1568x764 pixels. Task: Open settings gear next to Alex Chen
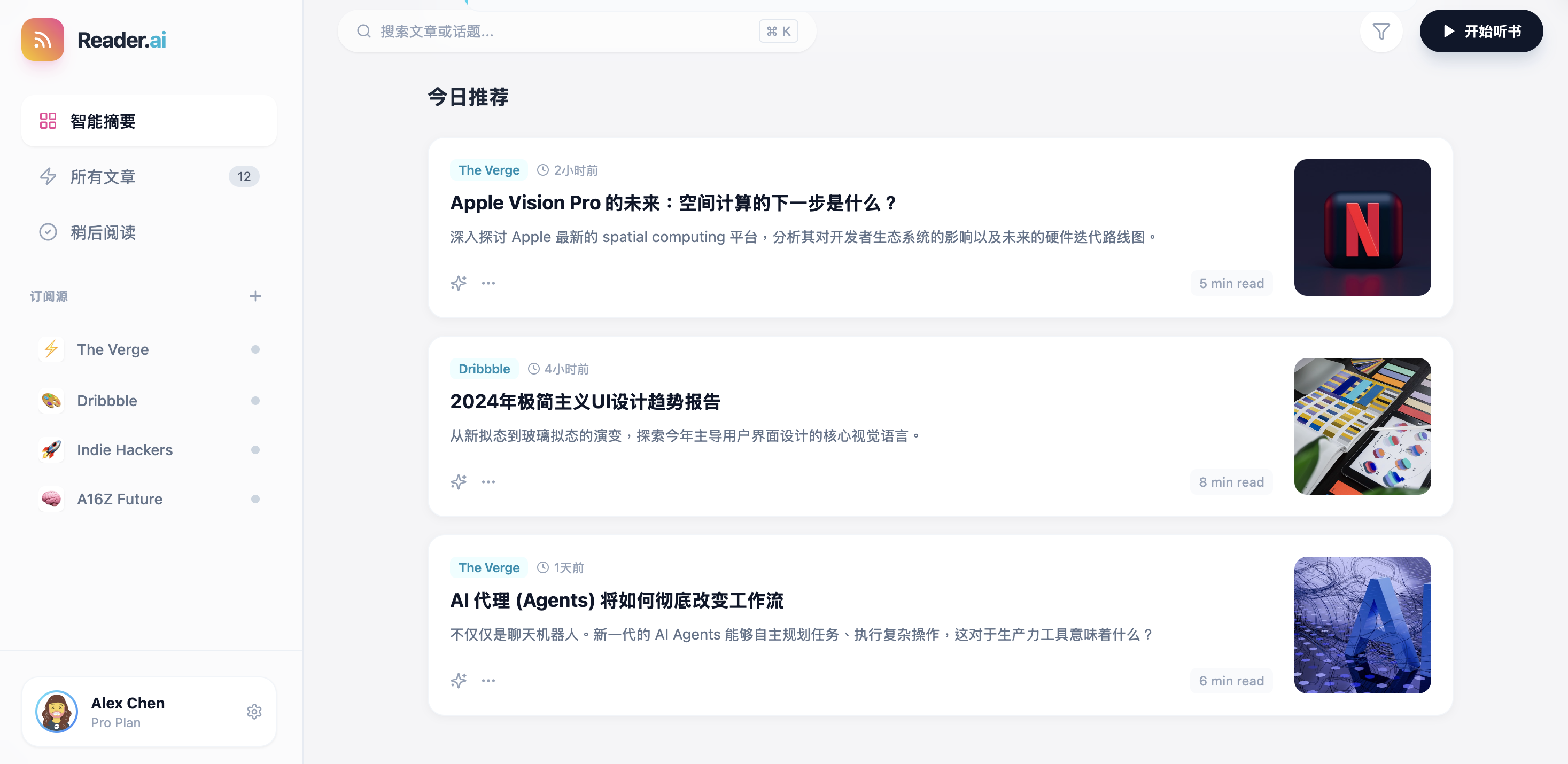(x=254, y=712)
